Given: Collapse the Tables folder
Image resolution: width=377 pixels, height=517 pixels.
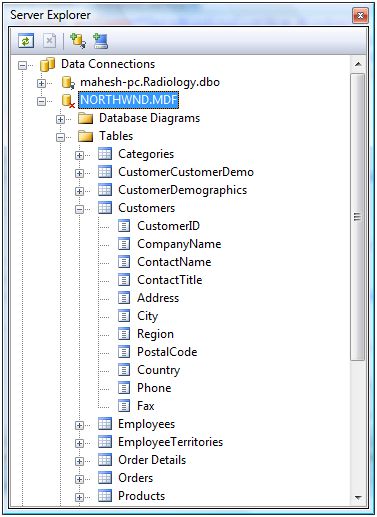Looking at the screenshot, I should [60, 137].
